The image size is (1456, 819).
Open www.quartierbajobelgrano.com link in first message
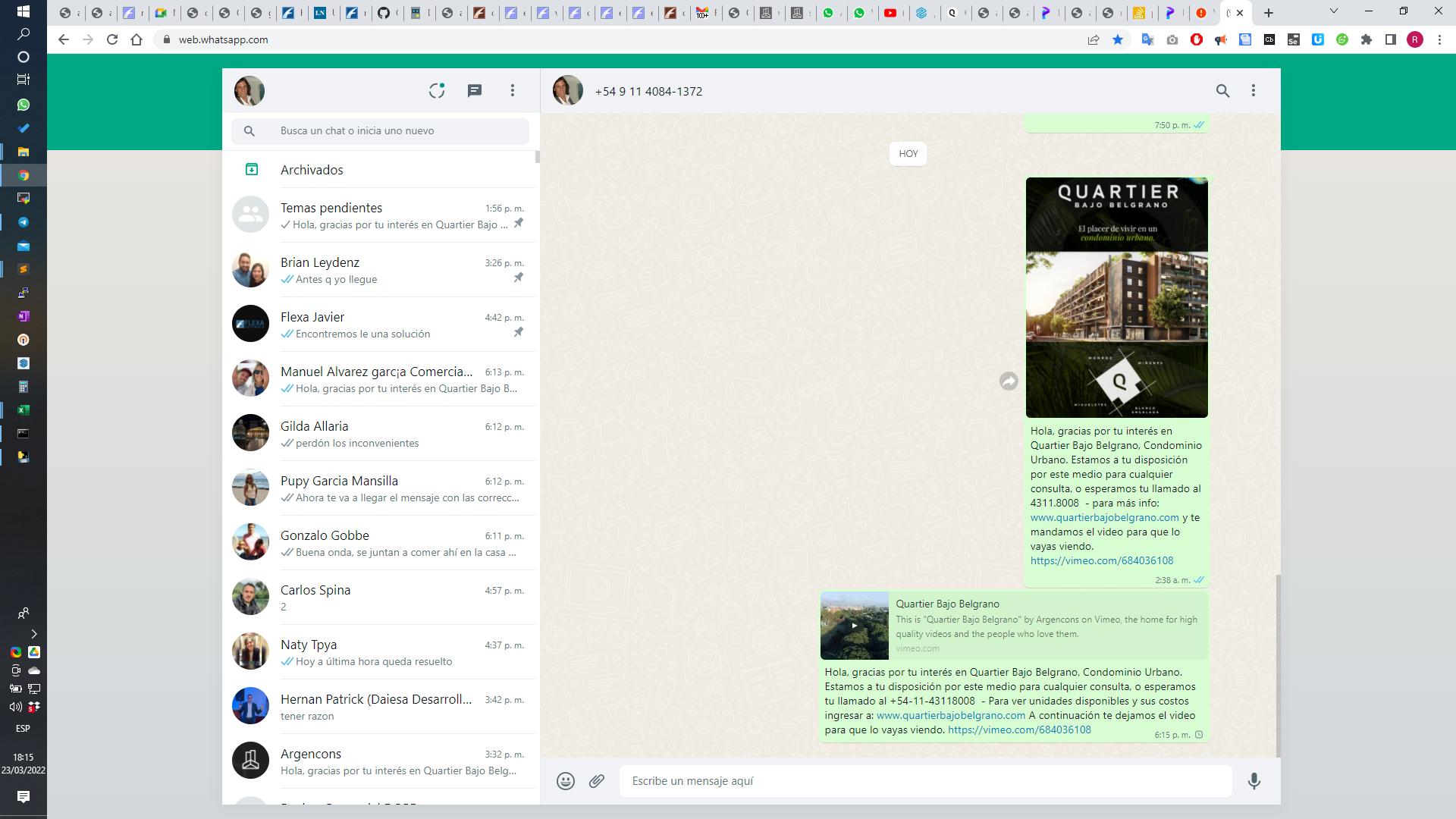pos(1104,518)
